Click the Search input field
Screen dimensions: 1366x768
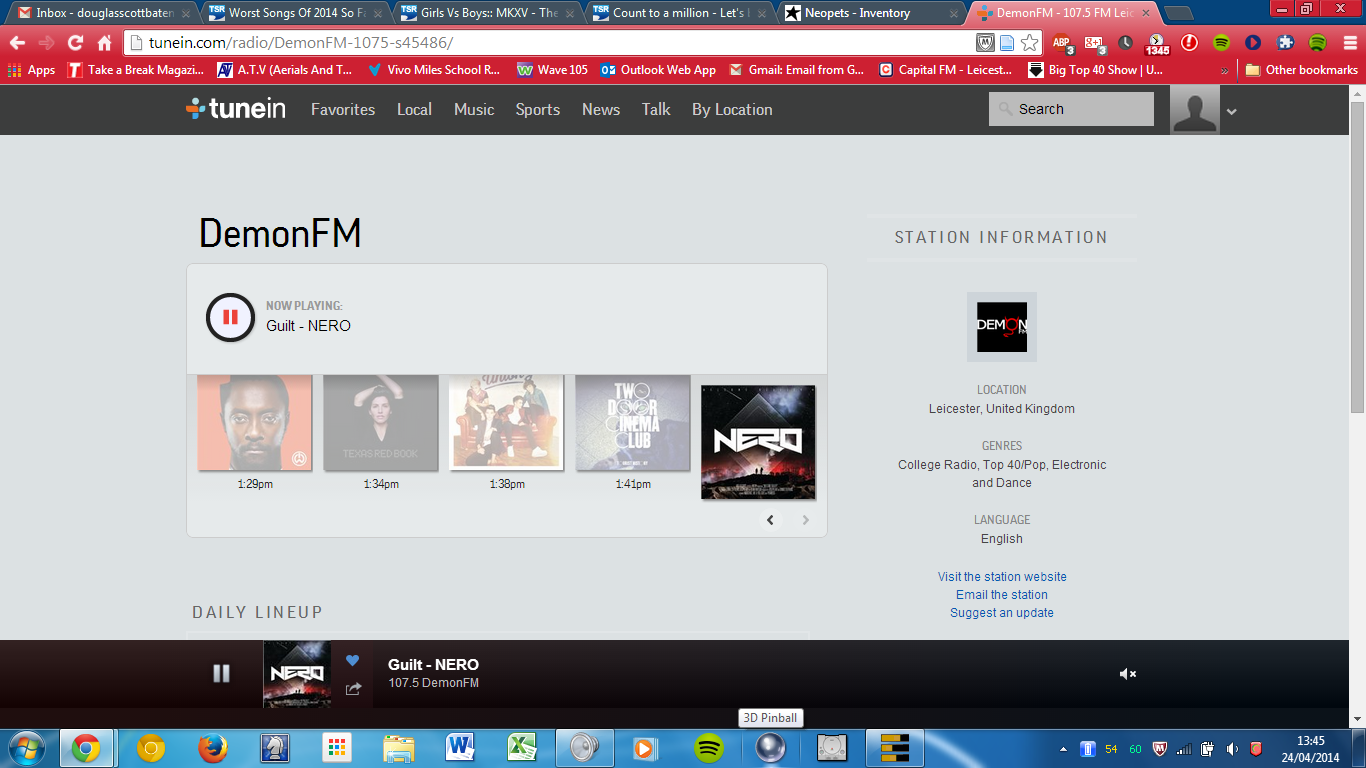point(1080,109)
